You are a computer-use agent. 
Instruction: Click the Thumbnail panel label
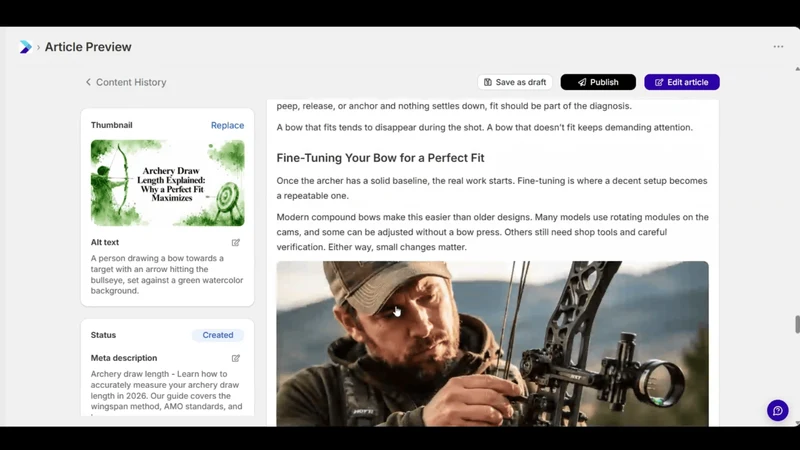[x=111, y=125]
